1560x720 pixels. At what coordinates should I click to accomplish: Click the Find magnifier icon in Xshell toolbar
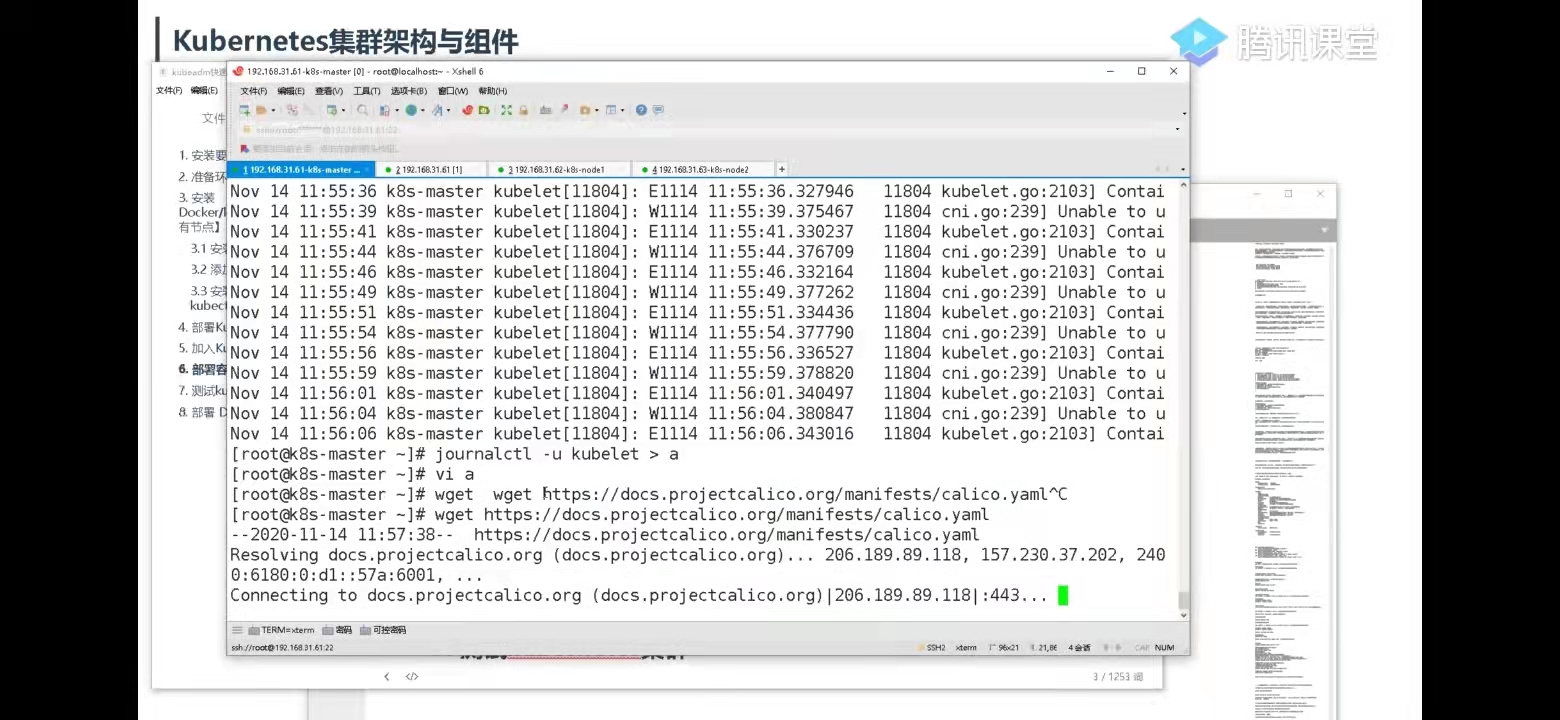click(x=362, y=110)
